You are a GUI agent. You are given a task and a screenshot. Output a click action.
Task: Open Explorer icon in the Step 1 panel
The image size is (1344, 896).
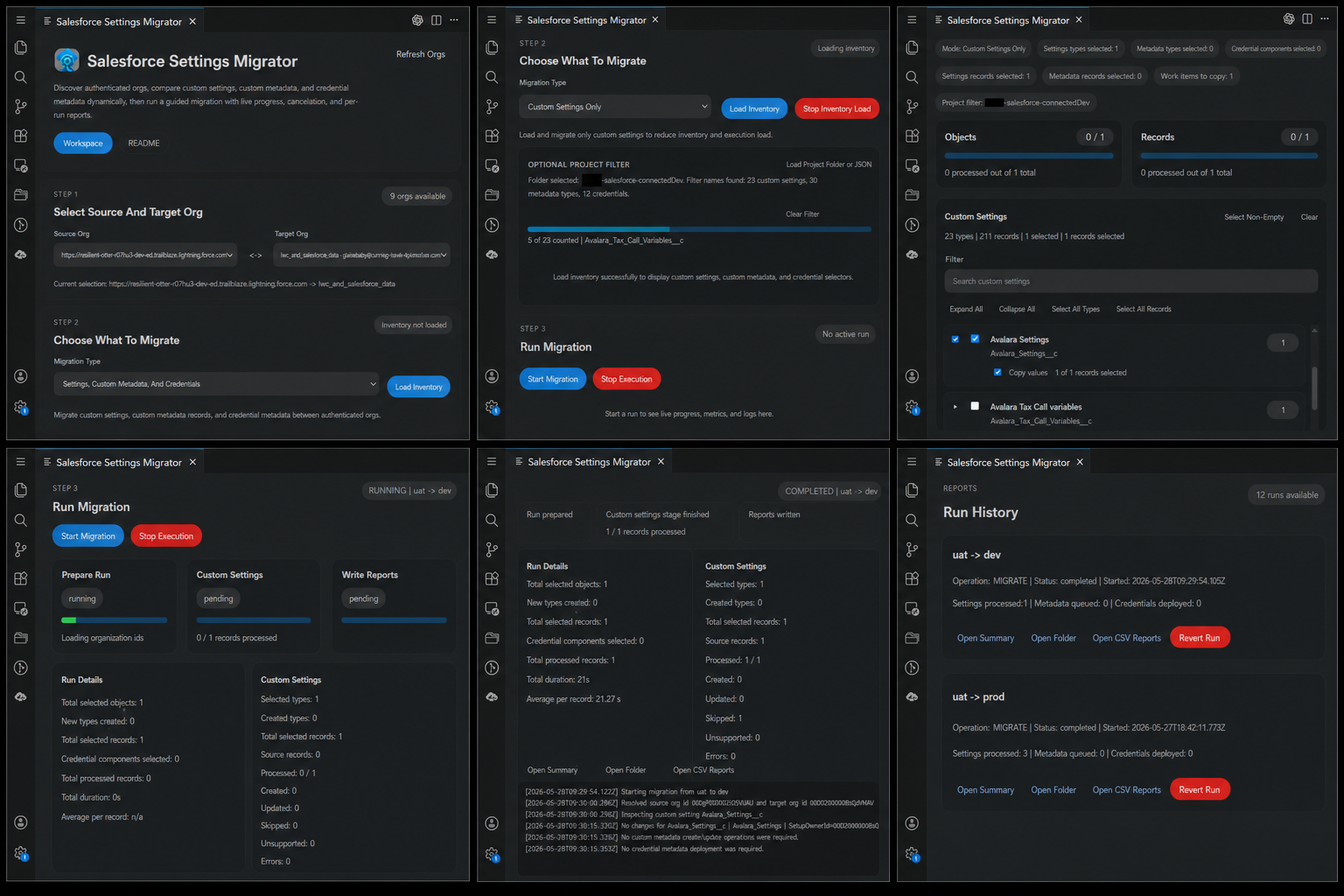click(21, 47)
